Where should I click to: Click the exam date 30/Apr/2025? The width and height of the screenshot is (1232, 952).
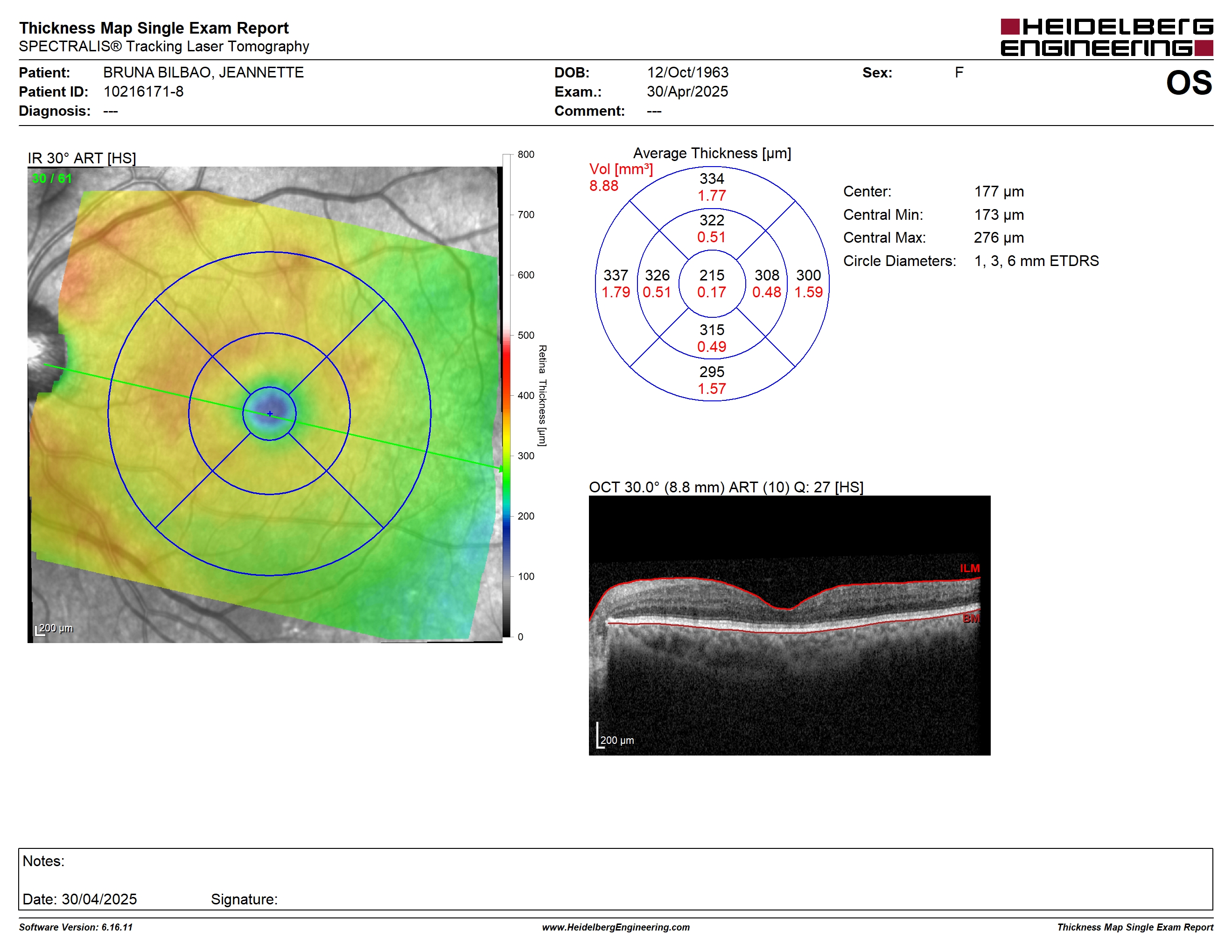point(687,92)
